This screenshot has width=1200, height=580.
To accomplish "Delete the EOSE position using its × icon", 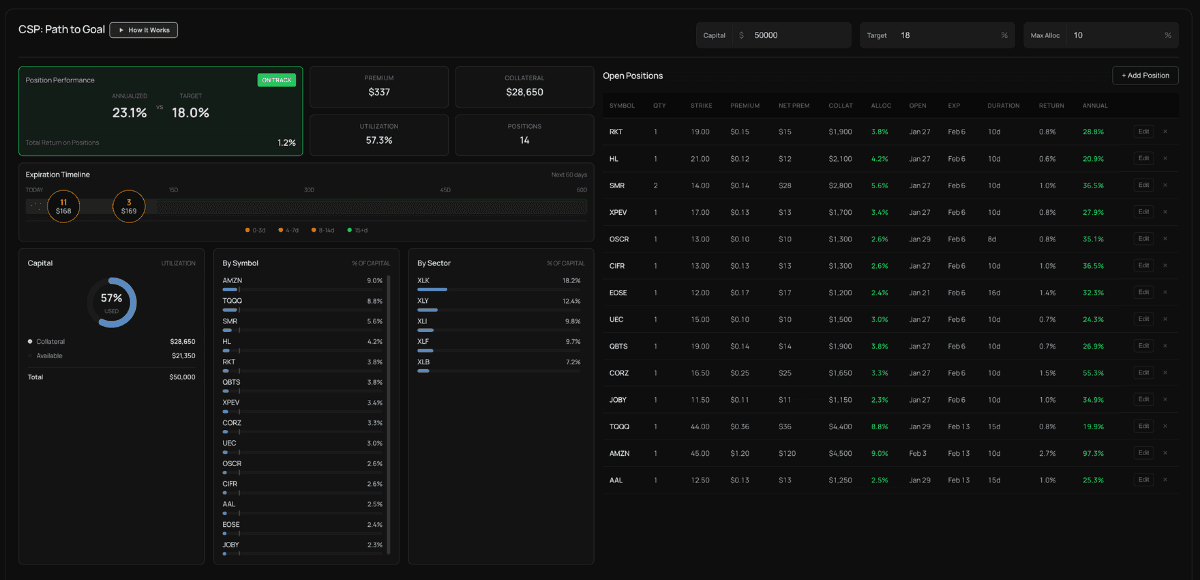I will tap(1164, 292).
